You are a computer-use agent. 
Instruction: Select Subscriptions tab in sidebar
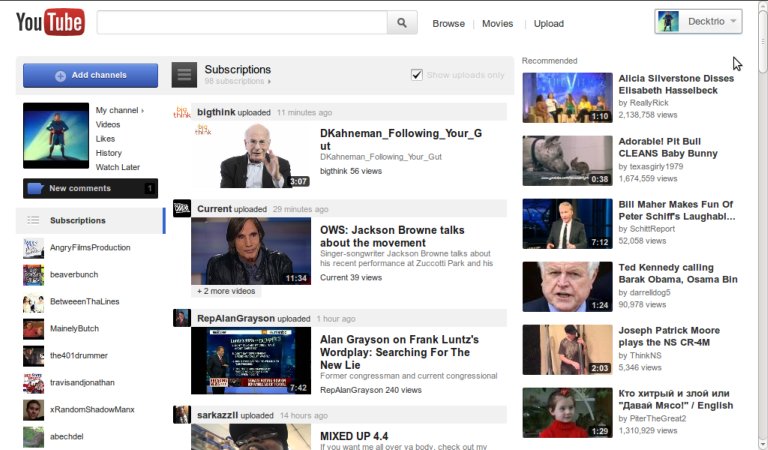[91, 220]
